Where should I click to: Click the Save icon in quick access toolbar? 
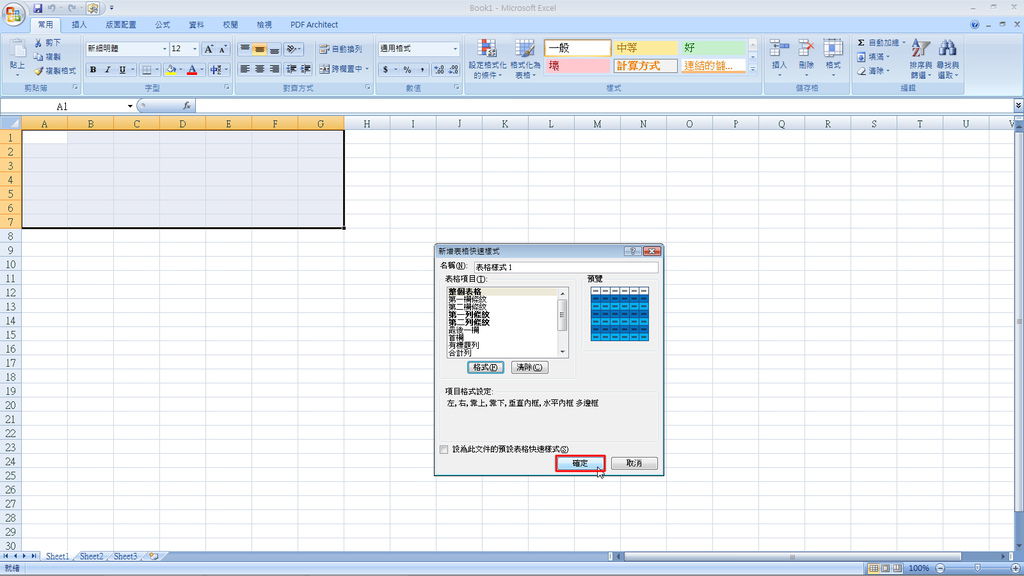point(38,8)
